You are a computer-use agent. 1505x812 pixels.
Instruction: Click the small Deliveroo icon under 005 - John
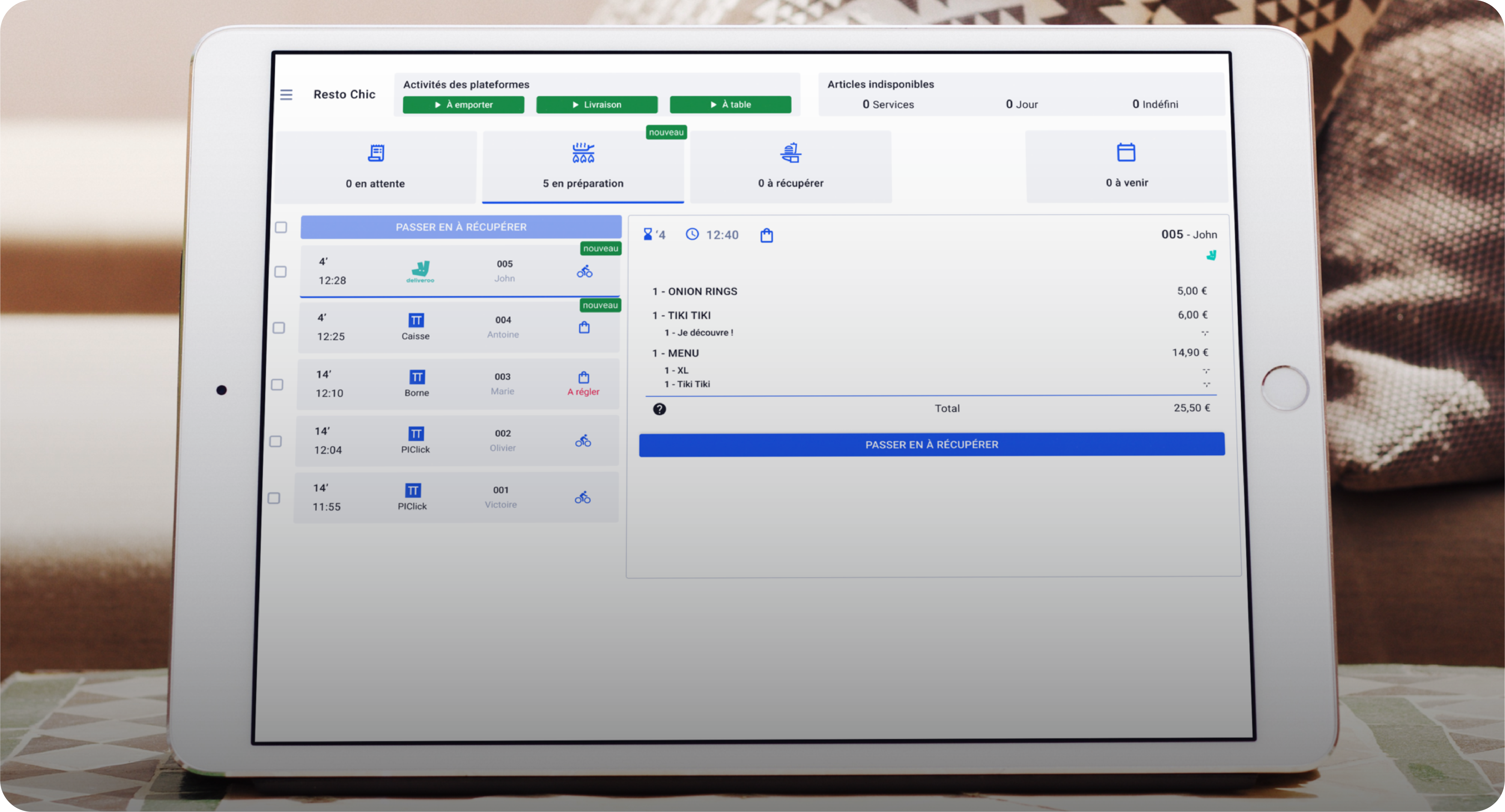pos(1212,255)
